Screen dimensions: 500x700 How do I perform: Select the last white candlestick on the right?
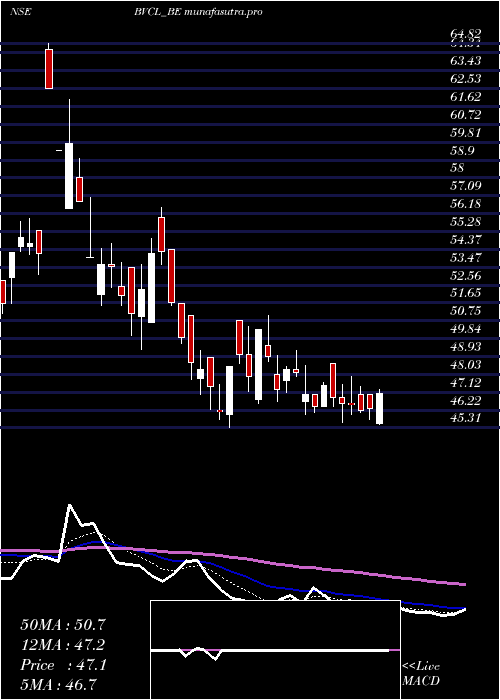[379, 408]
